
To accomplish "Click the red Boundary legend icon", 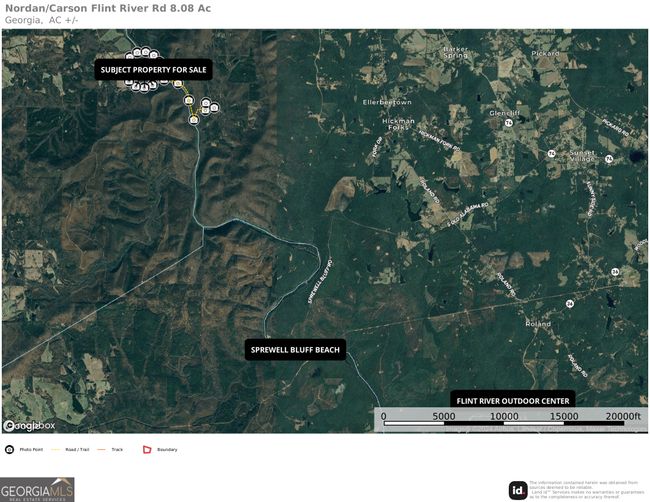I will pyautogui.click(x=146, y=450).
